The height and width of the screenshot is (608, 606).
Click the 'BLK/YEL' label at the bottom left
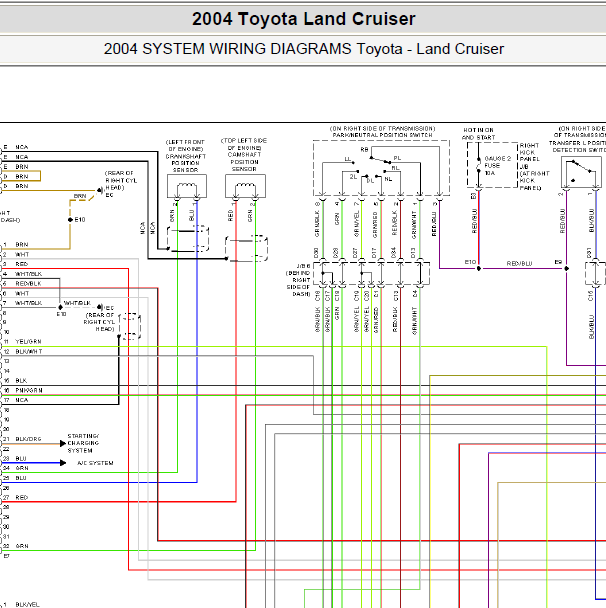[27, 604]
